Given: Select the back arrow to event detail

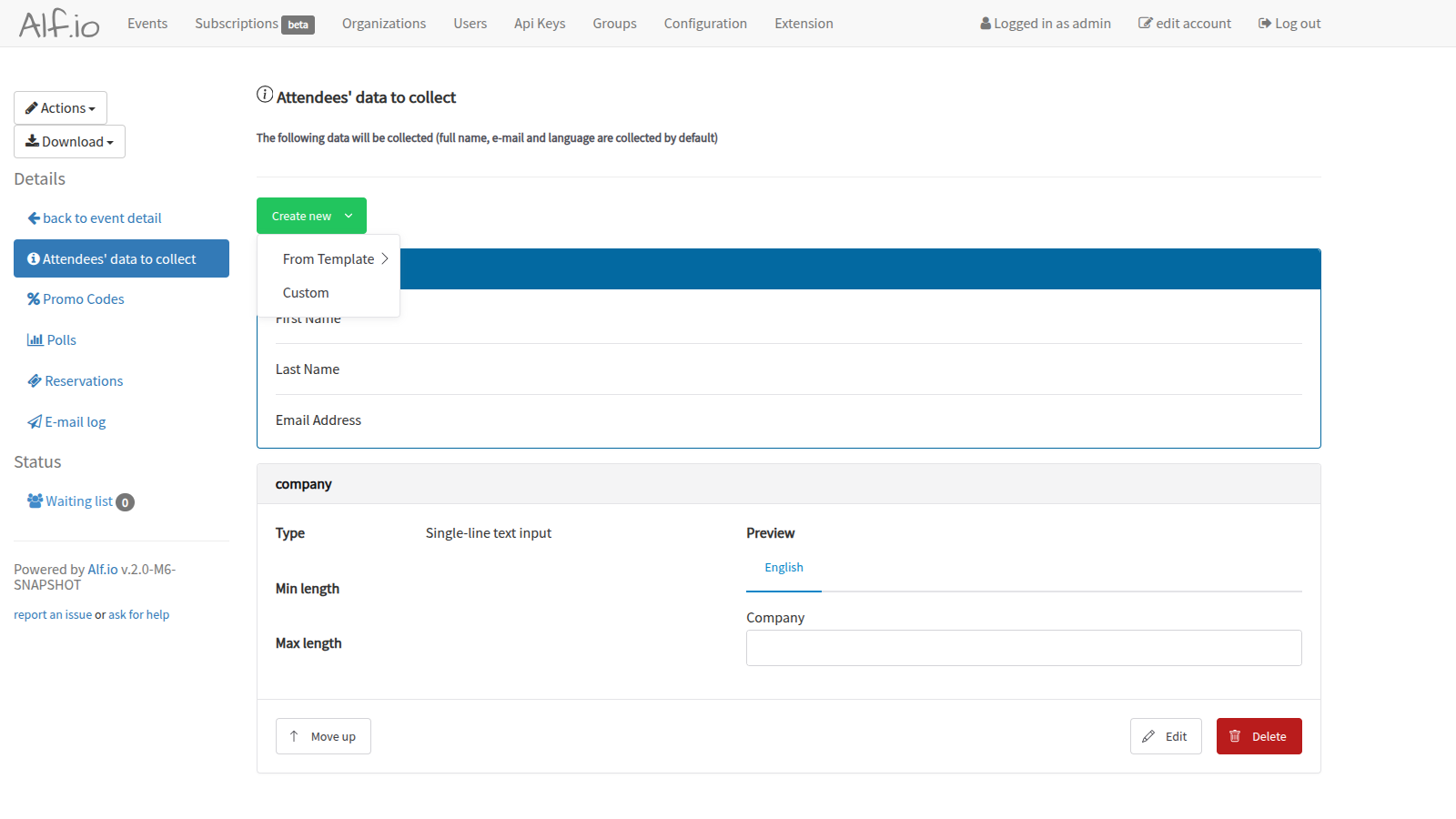Looking at the screenshot, I should (33, 217).
